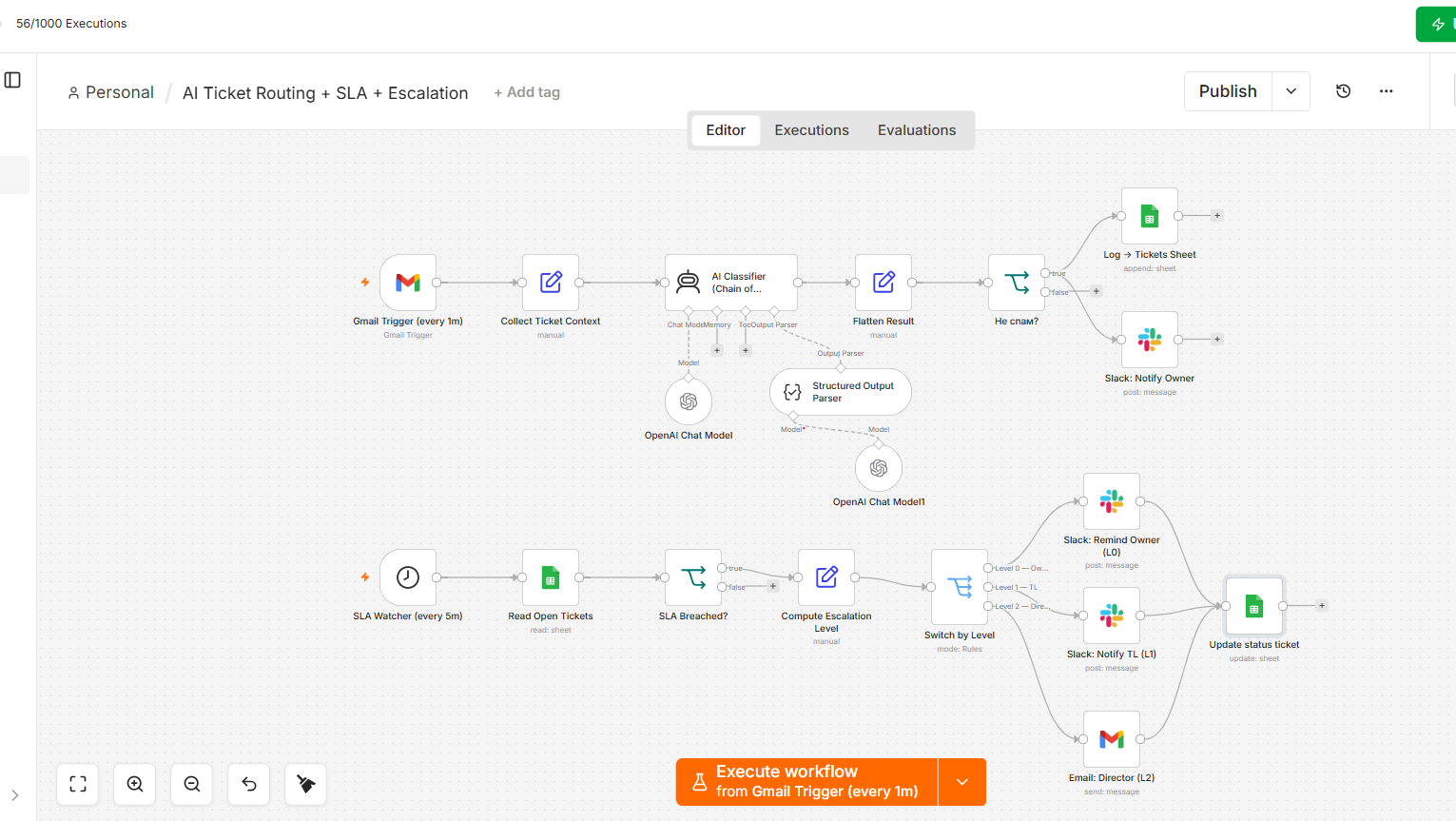Open the Read Open Tickets node
Screen dimensions: 1456x821
(x=551, y=577)
